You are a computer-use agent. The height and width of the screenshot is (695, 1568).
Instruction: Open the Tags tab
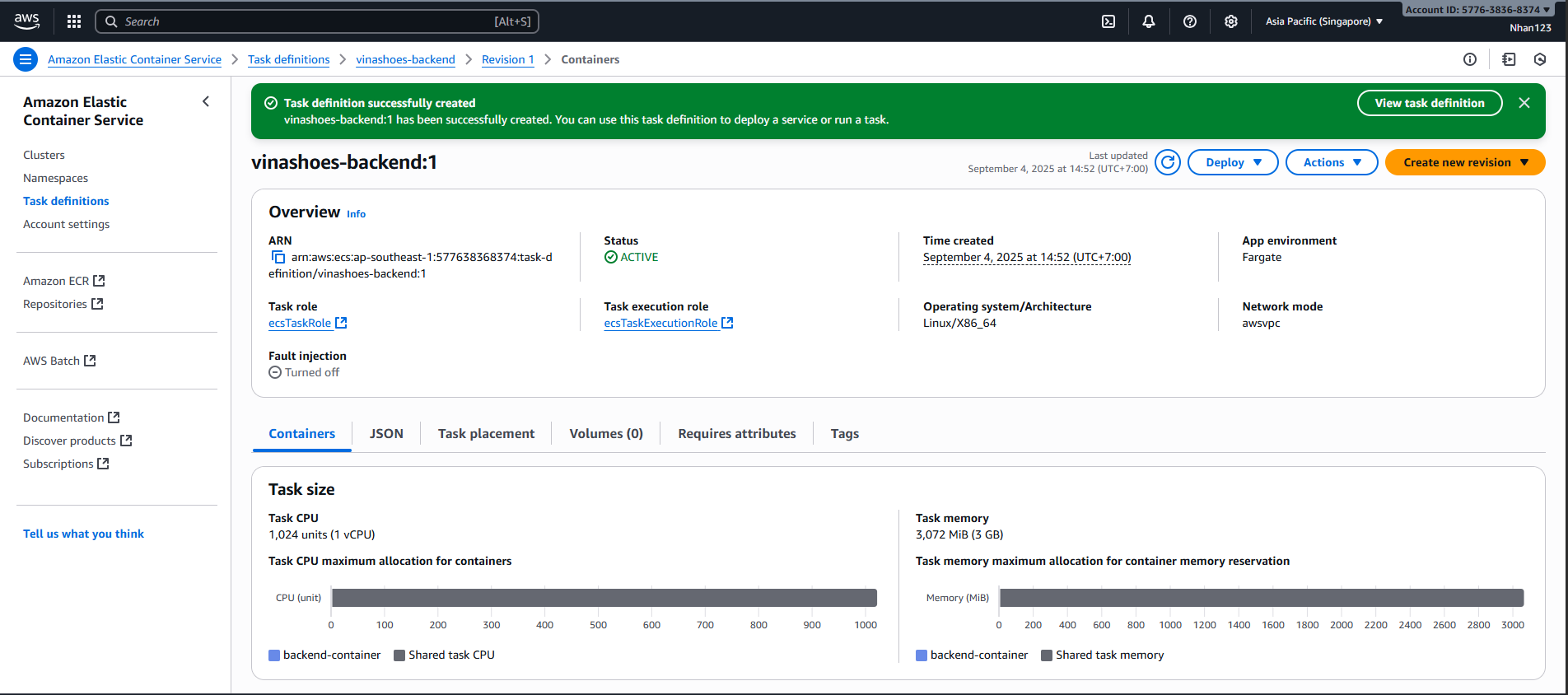coord(845,434)
